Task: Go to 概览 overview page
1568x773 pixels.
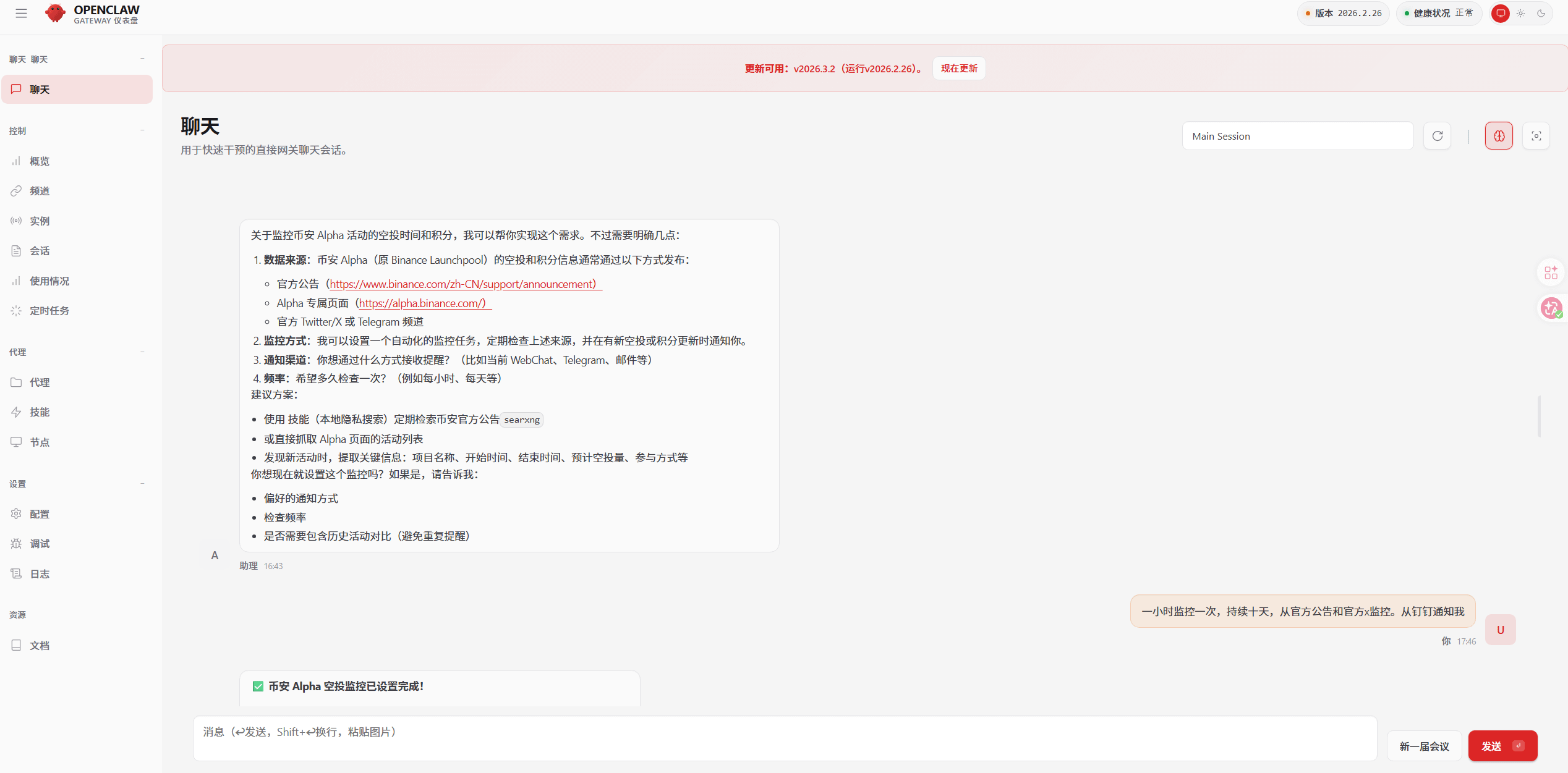Action: (x=40, y=161)
